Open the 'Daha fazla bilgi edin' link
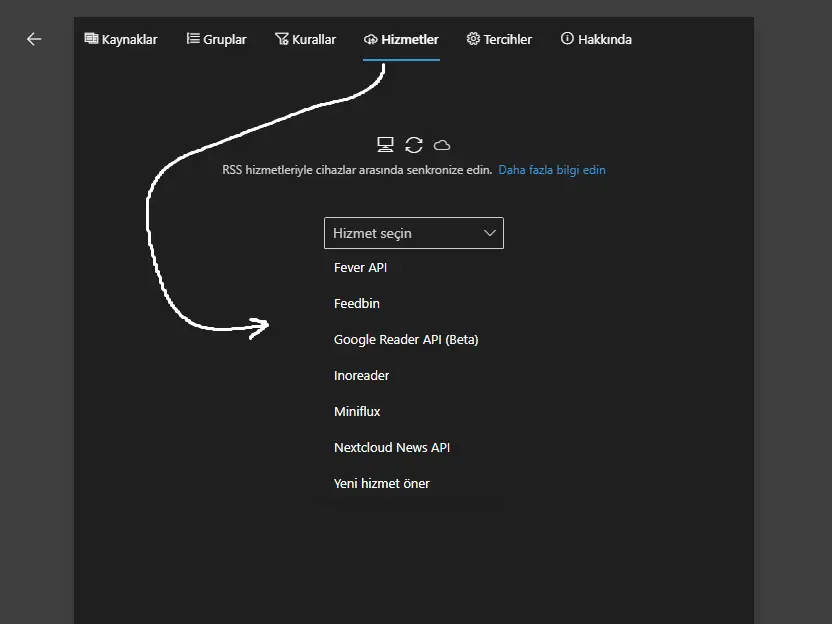The image size is (832, 624). point(552,170)
